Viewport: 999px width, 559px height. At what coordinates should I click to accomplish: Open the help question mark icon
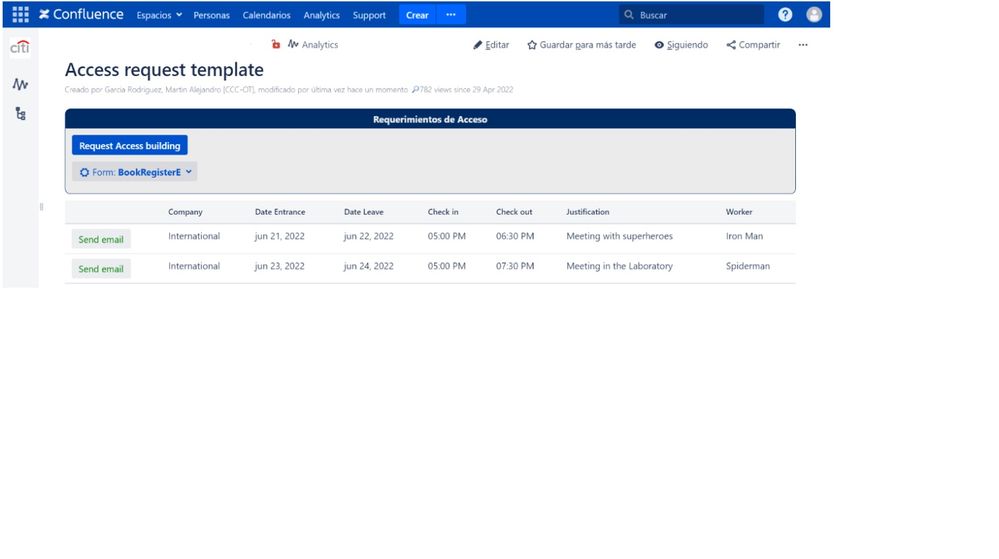(785, 15)
